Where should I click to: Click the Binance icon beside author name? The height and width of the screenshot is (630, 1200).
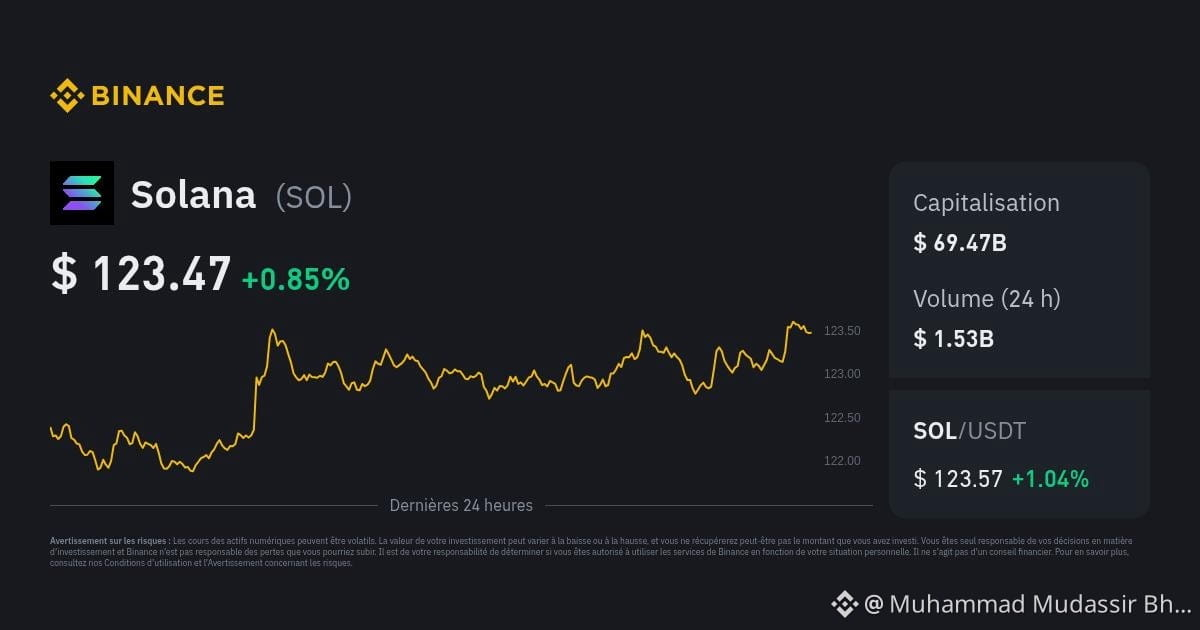click(x=845, y=603)
